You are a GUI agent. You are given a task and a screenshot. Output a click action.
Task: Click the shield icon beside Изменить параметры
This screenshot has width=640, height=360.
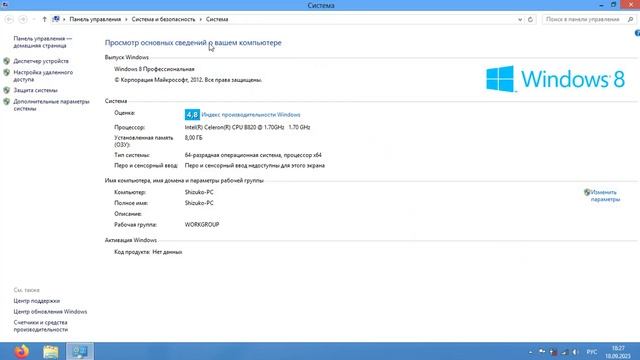point(587,192)
